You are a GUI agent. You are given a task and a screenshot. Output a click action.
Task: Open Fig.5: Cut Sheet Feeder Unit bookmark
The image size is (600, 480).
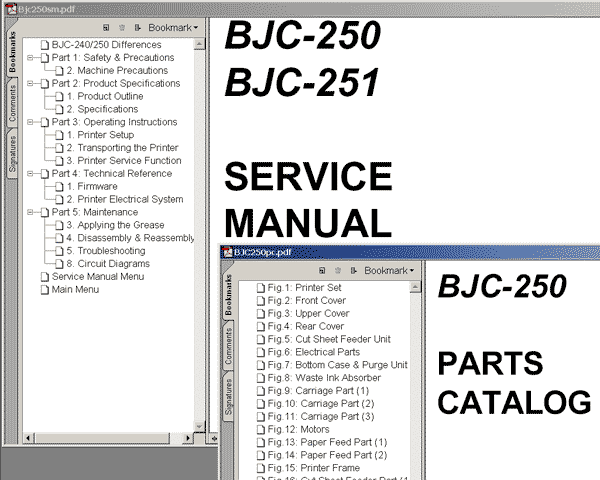tap(329, 339)
